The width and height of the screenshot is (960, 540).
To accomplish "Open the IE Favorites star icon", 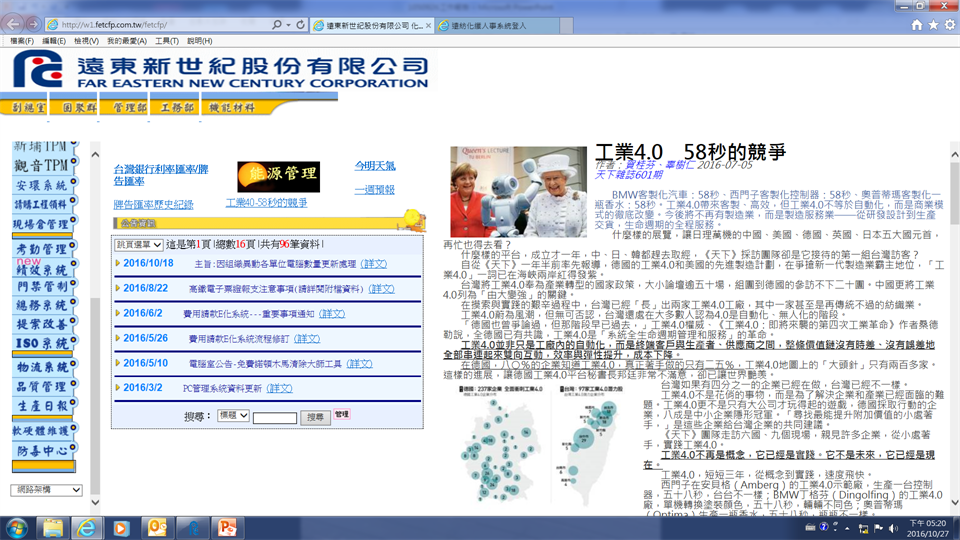I will [933, 24].
